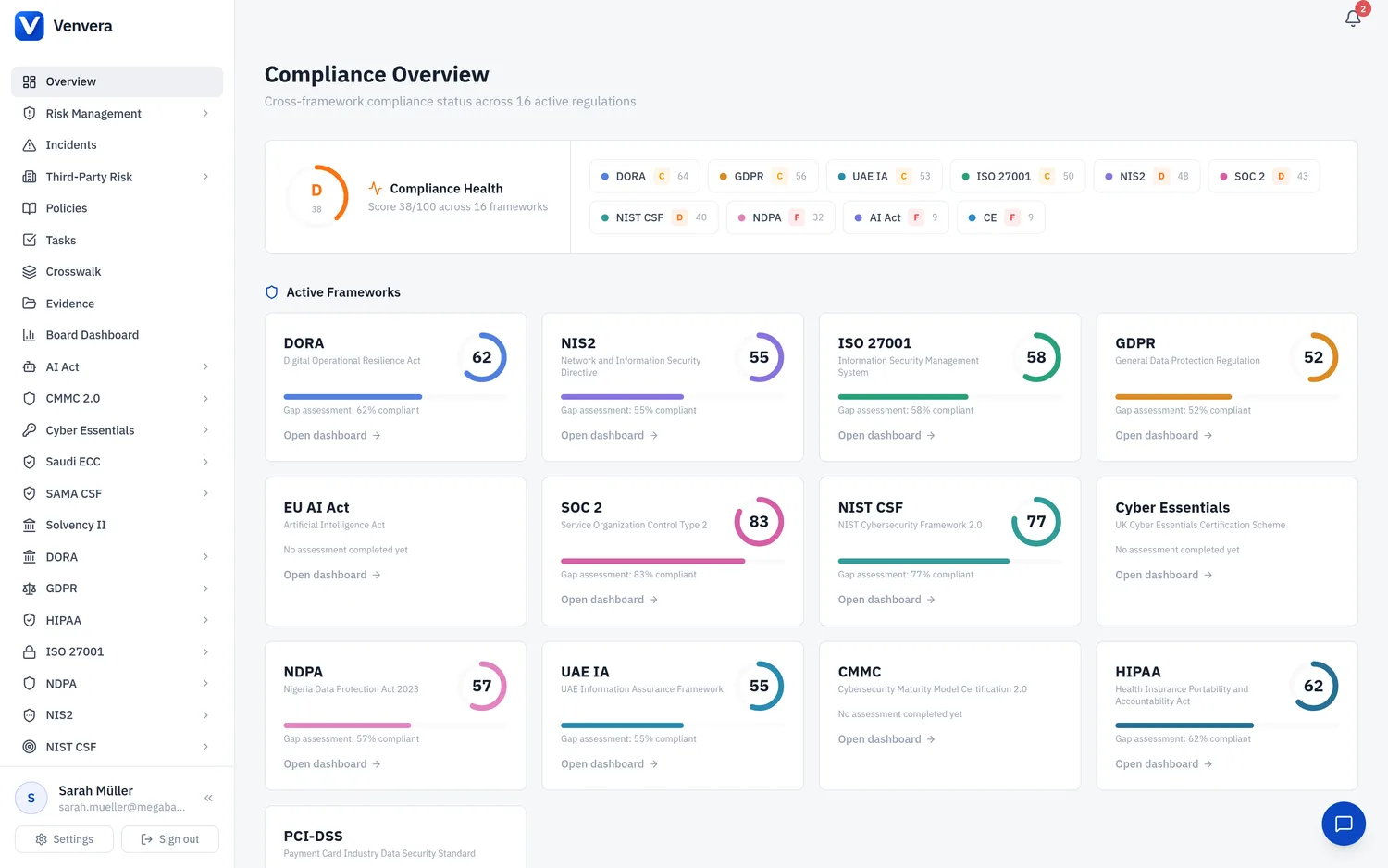Click the GDPR scales icon
This screenshot has width=1388, height=868.
(x=30, y=589)
